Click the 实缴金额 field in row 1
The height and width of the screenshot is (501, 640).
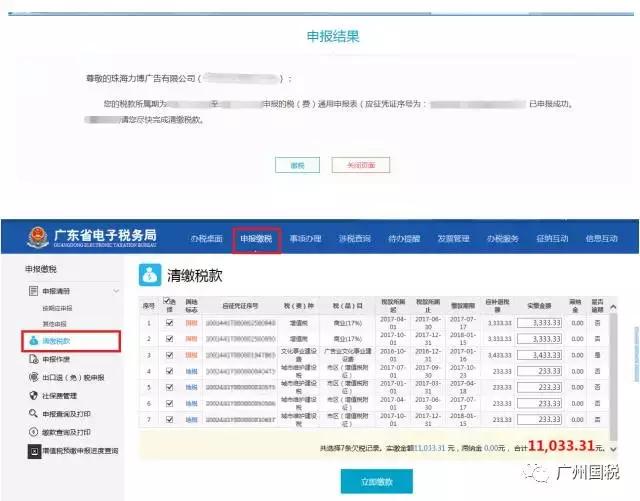539,323
